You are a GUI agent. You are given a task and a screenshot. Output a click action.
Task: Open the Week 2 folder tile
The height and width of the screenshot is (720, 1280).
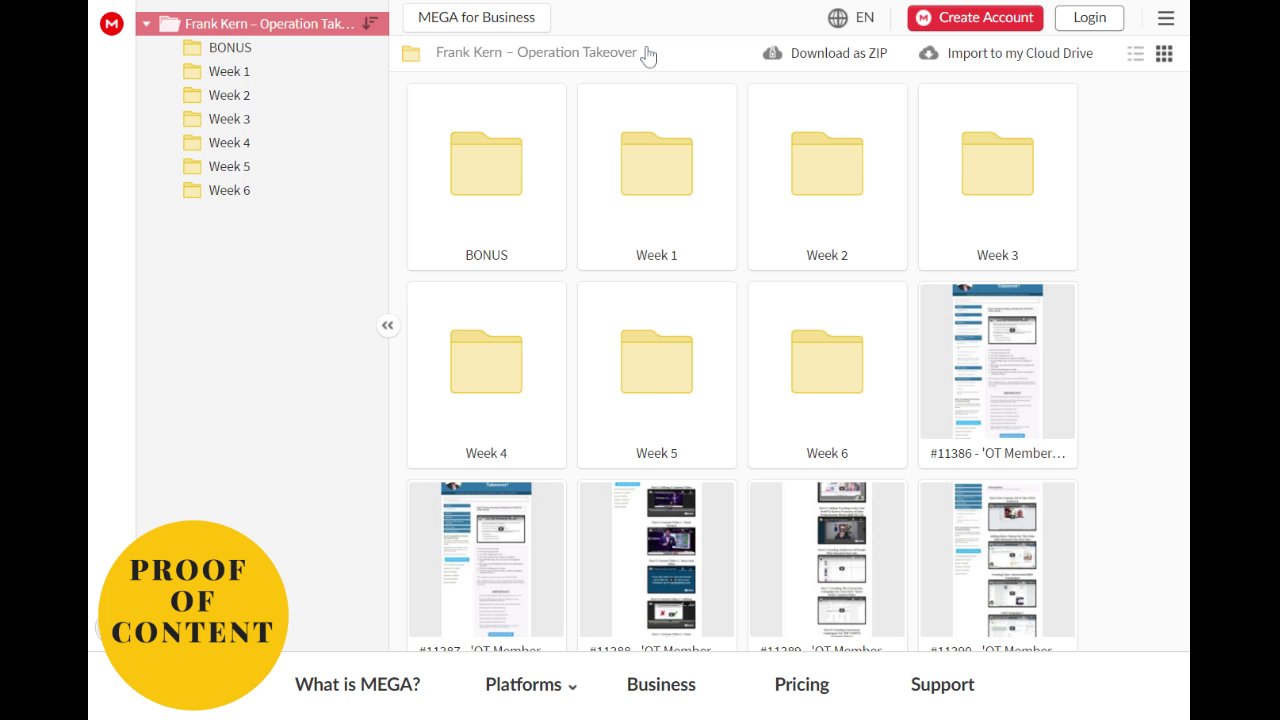[828, 177]
